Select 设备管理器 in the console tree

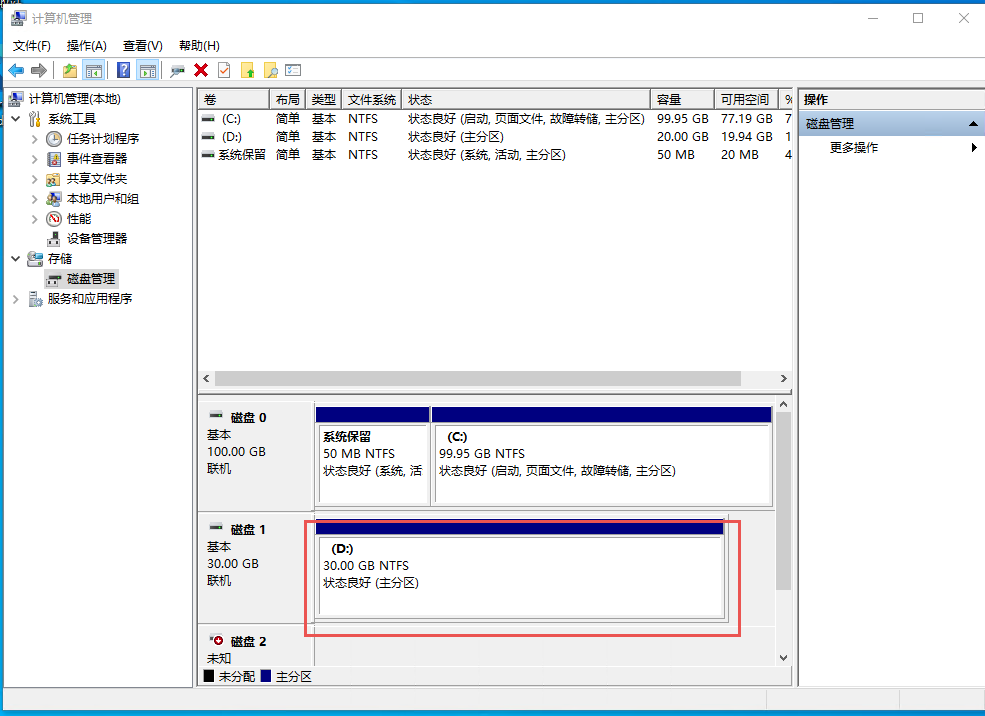[96, 239]
